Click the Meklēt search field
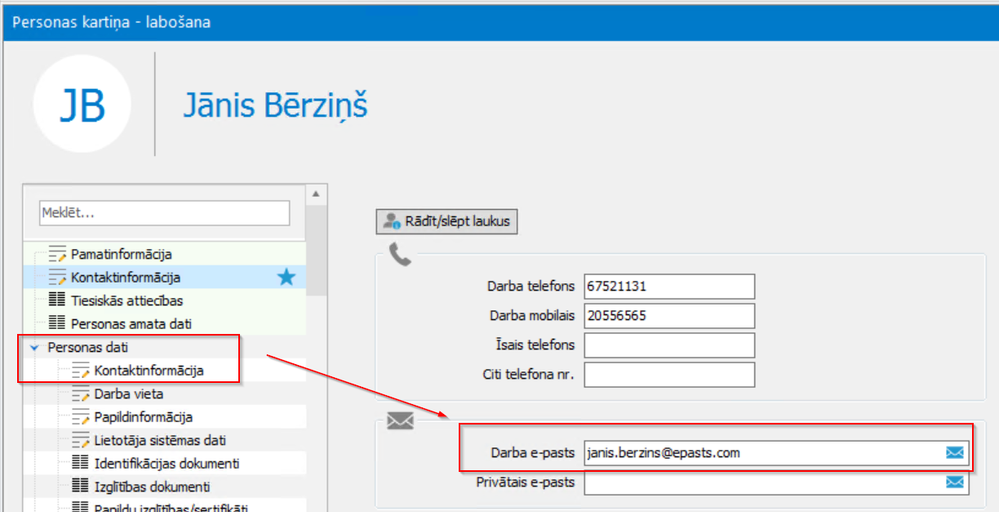999x512 pixels. click(x=164, y=213)
